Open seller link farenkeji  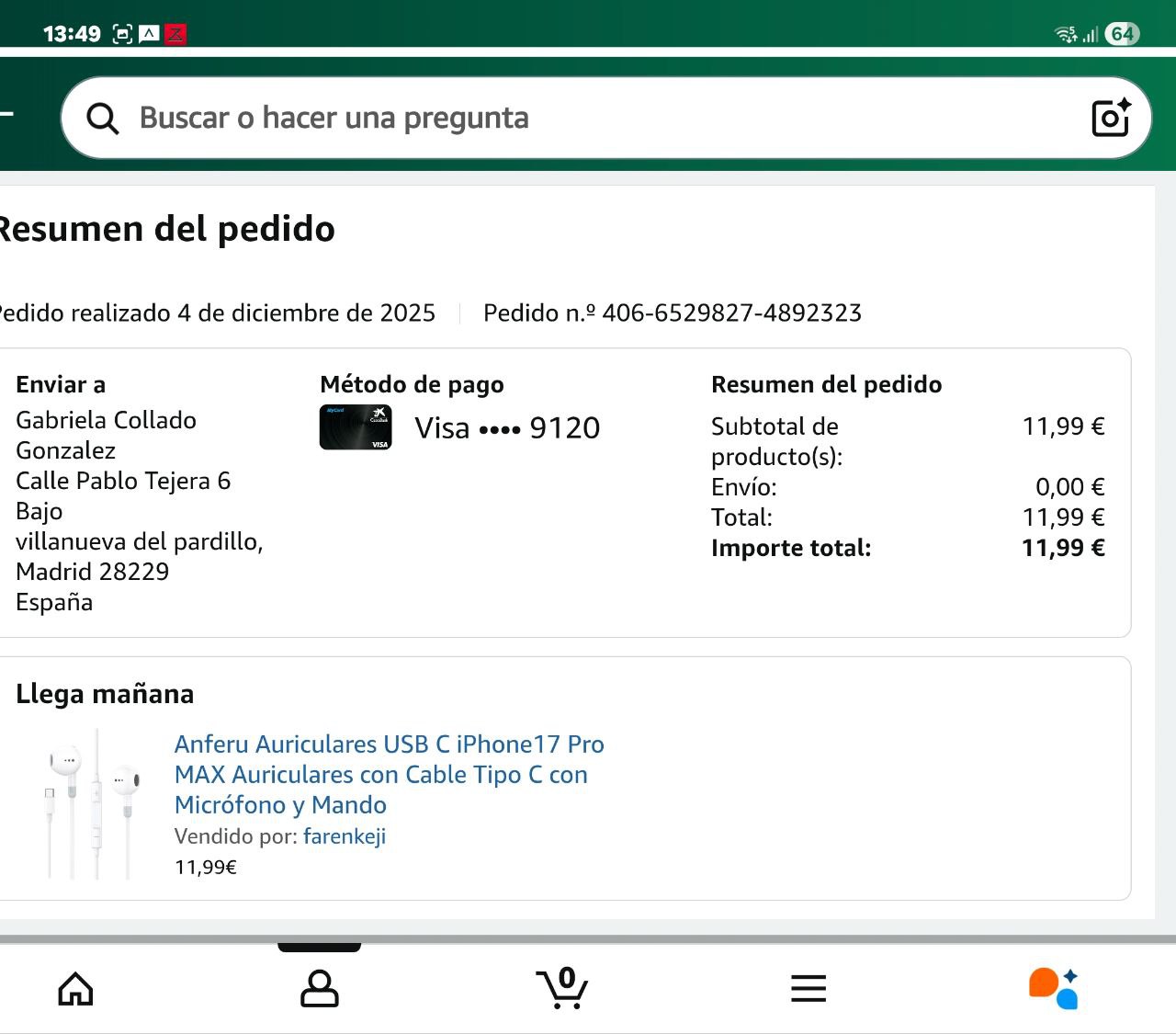coord(345,836)
